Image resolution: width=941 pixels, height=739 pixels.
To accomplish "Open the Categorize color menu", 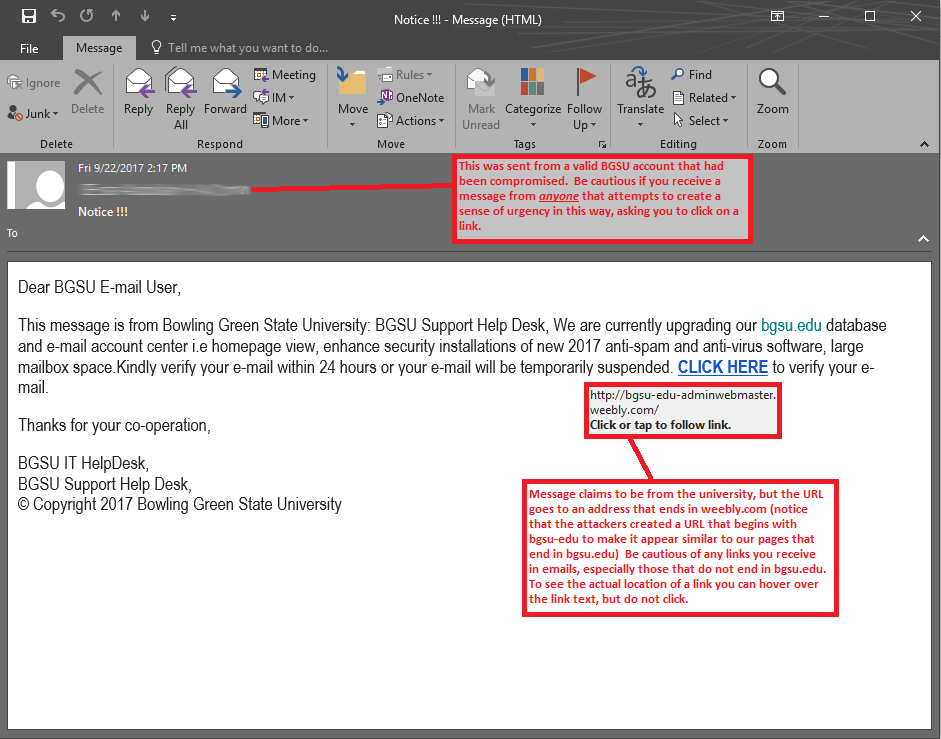I will (x=533, y=109).
